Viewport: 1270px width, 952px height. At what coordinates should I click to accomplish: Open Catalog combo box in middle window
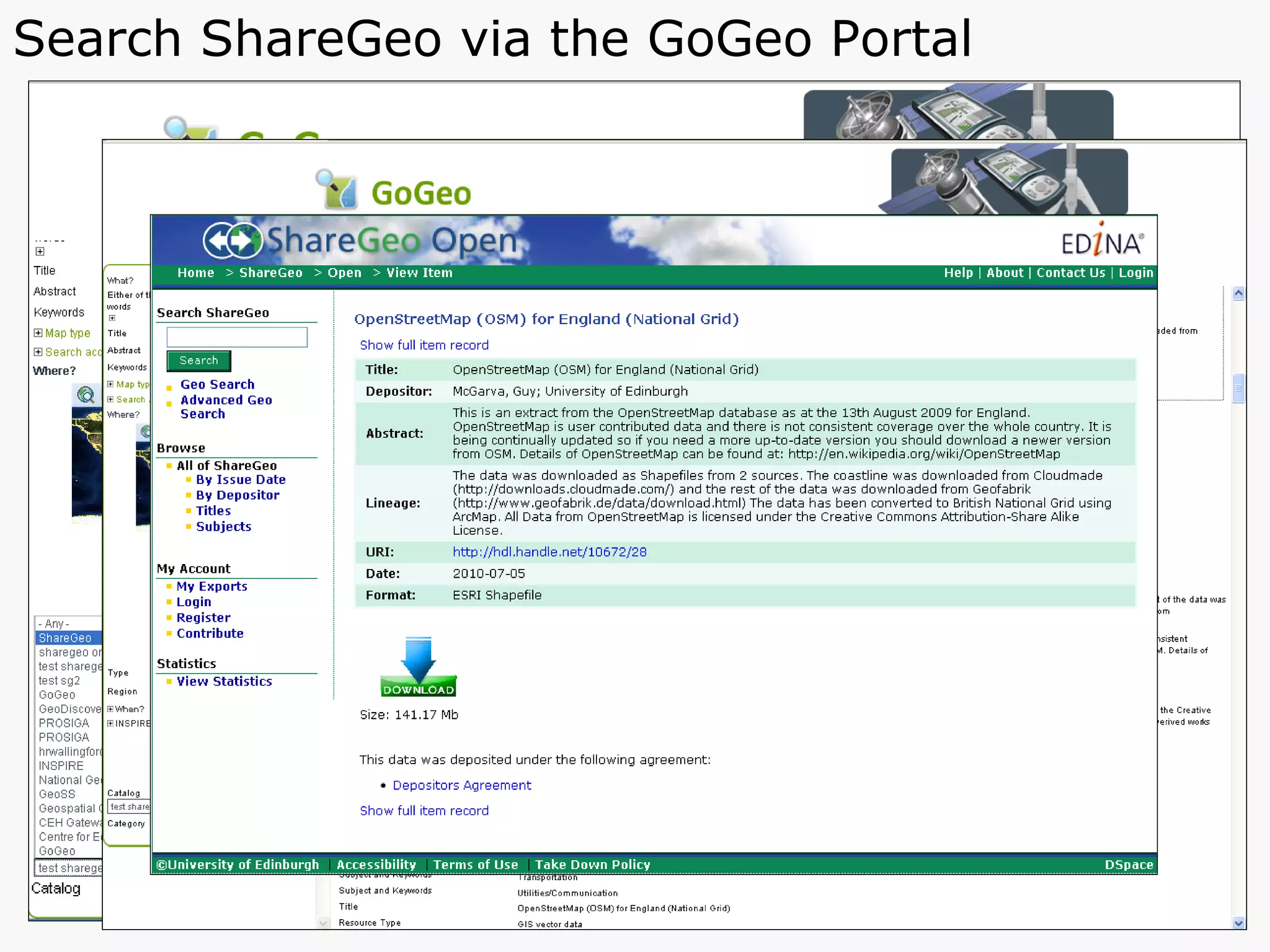[129, 806]
